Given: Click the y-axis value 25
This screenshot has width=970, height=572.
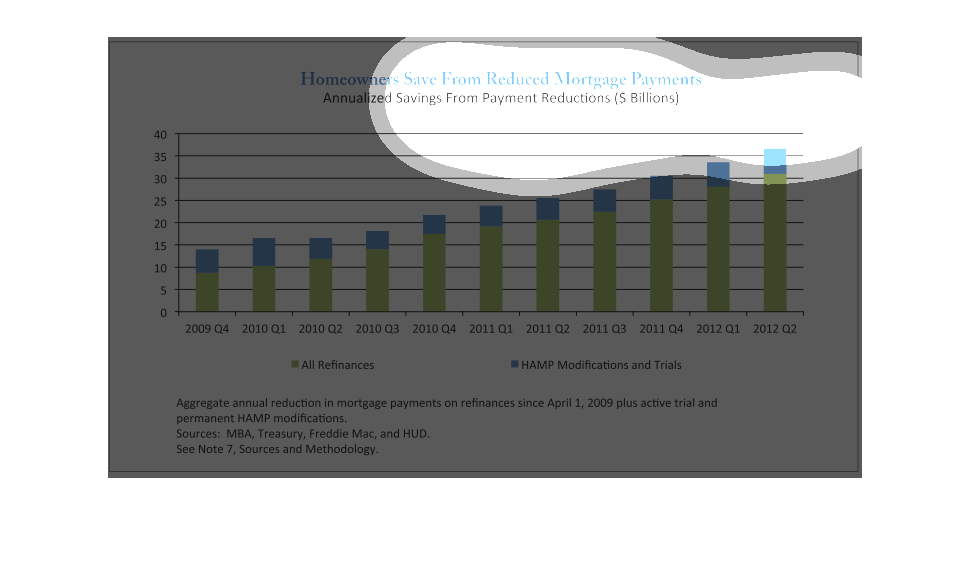Looking at the screenshot, I should (160, 202).
